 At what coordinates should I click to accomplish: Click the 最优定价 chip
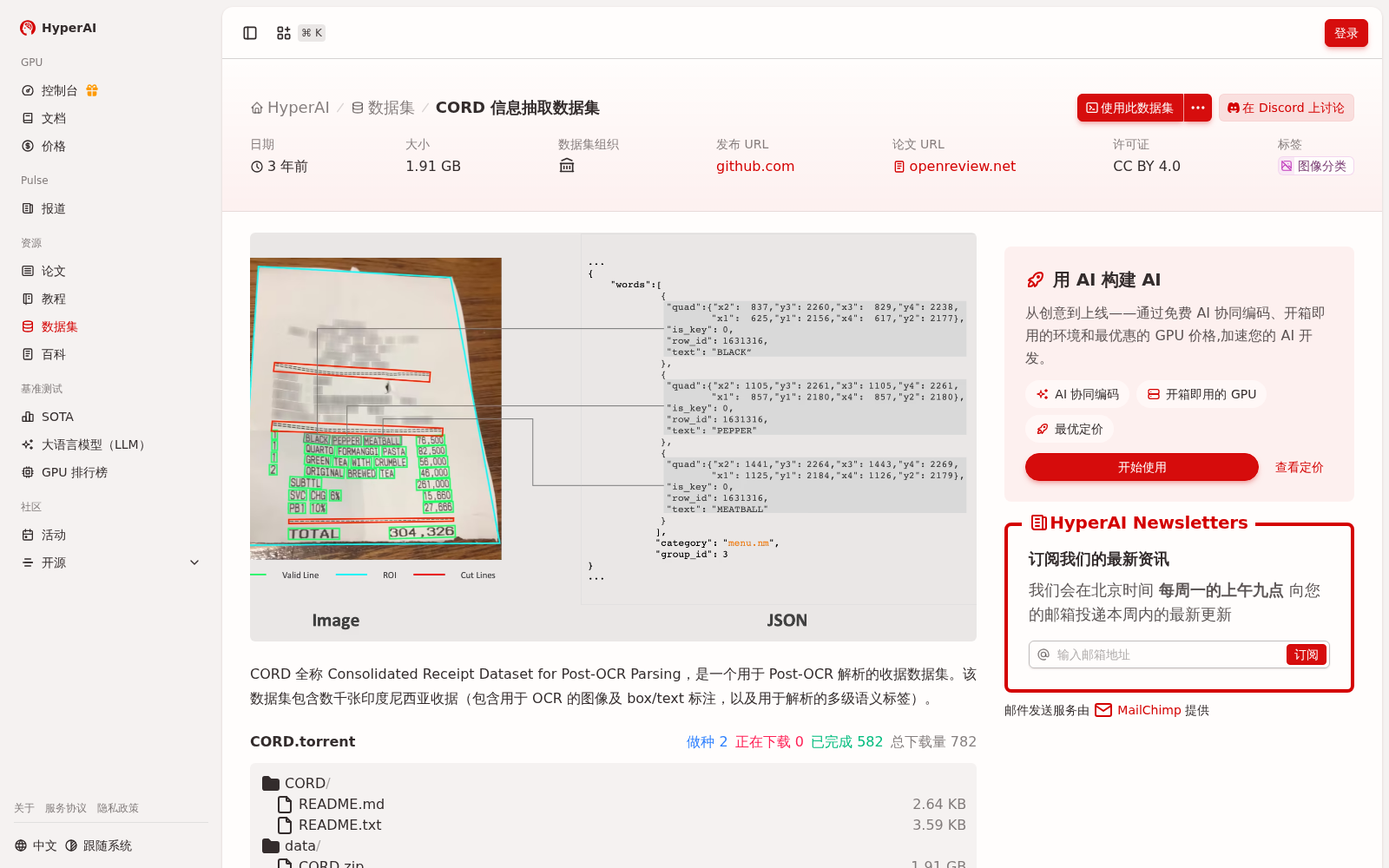[x=1070, y=429]
